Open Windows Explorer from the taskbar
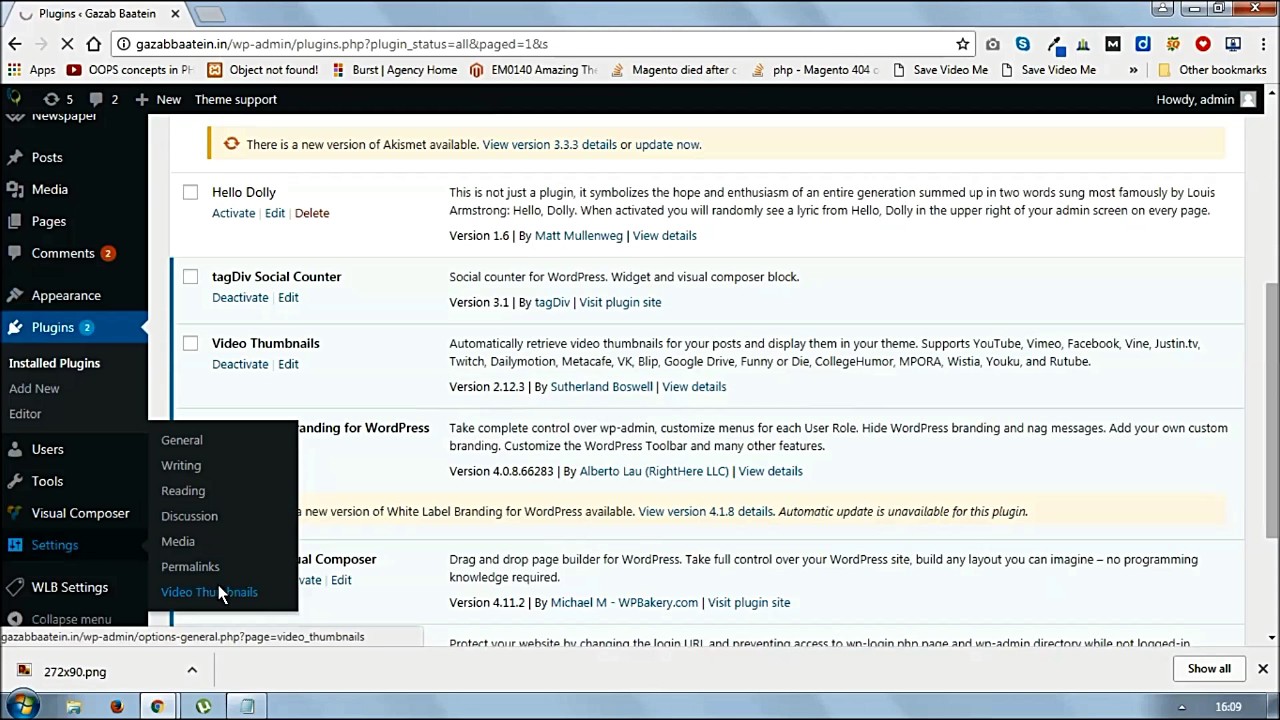Screen dimensions: 1280x720 [74, 706]
